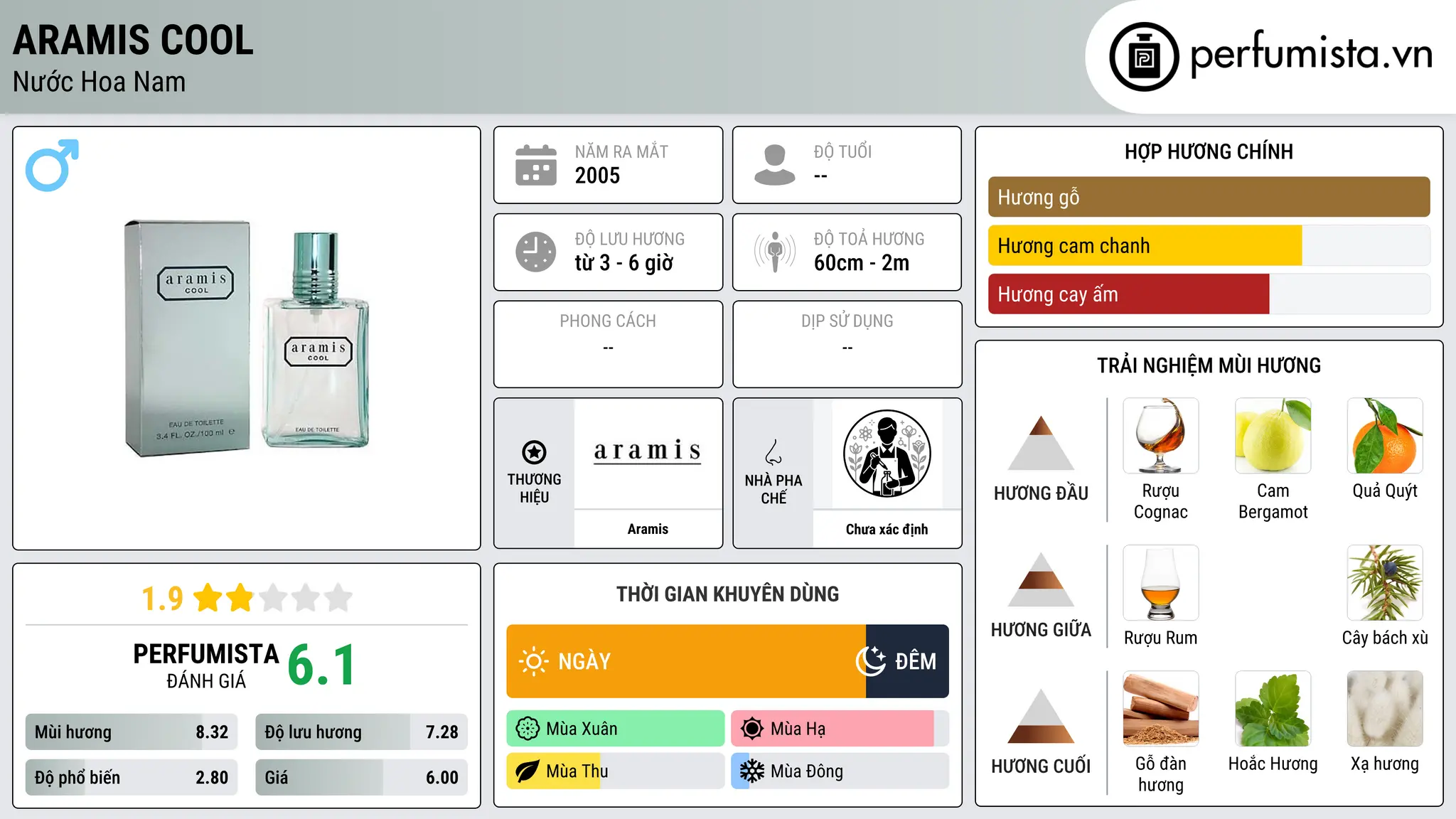The height and width of the screenshot is (819, 1456).
Task: Click the Hương Cuối pyramid icon
Action: point(1041,716)
